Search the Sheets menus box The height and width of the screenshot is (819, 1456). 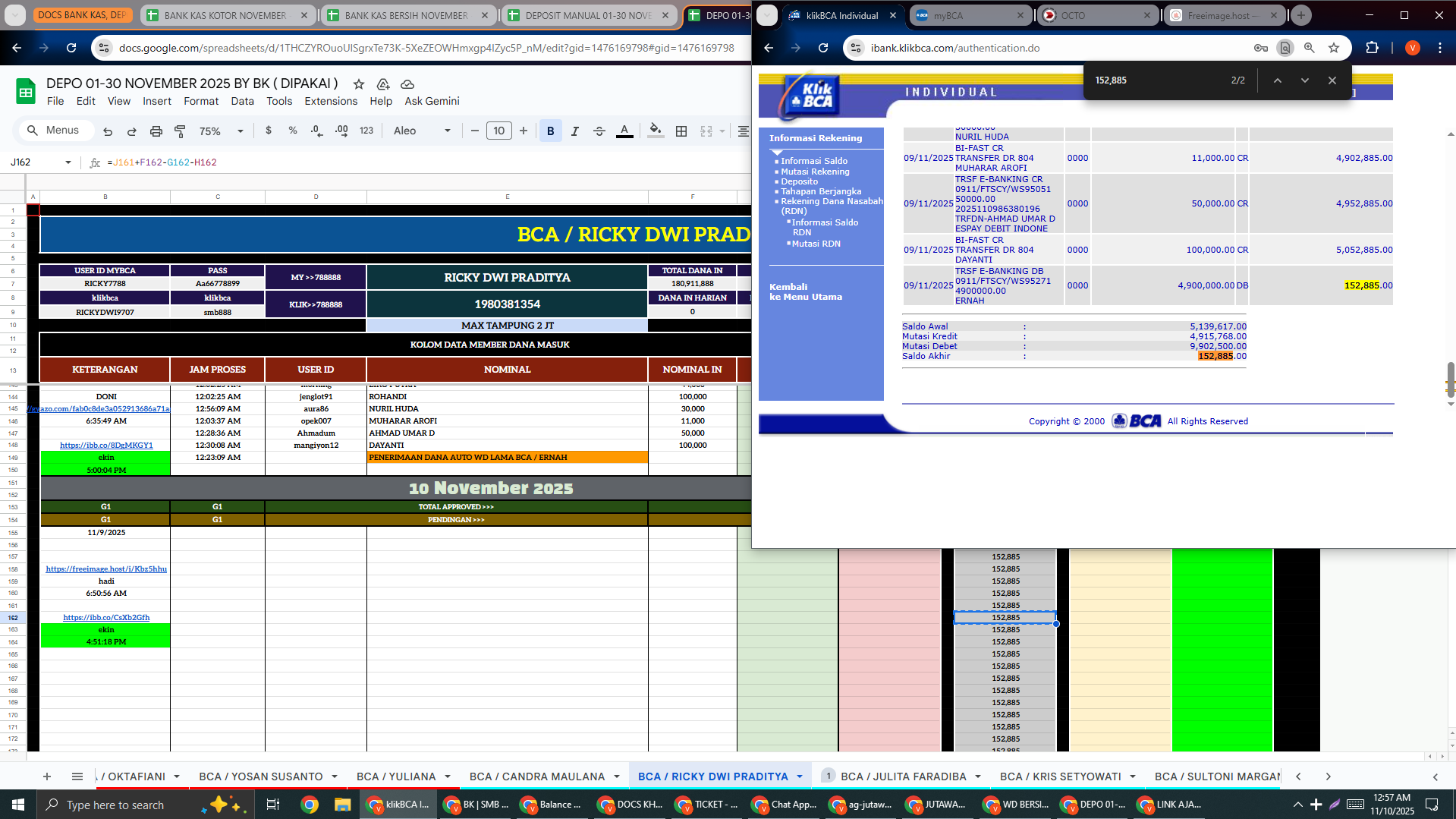tap(55, 131)
